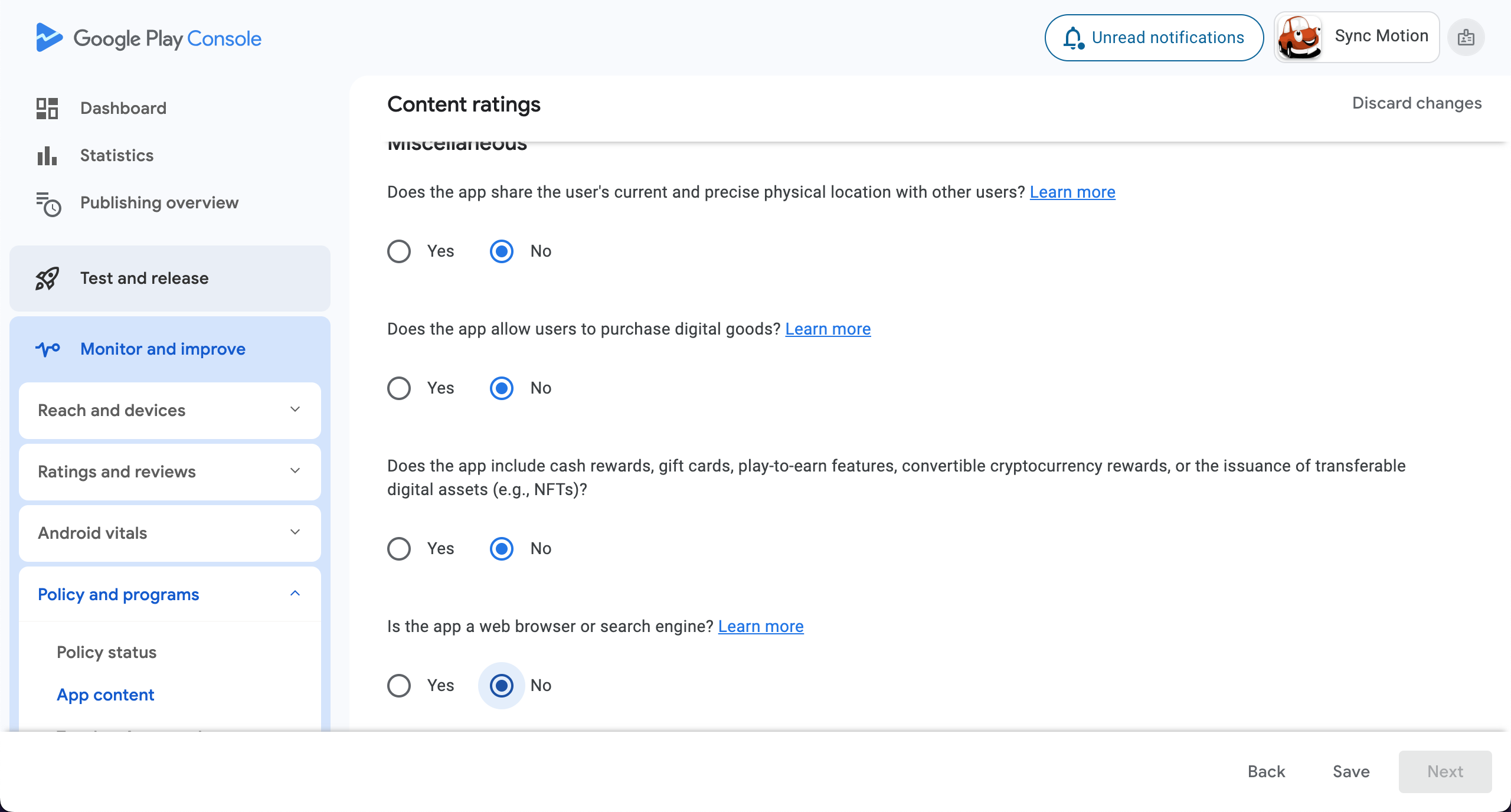Open the account badge icon at top right
This screenshot has height=812, width=1511.
[x=1466, y=38]
